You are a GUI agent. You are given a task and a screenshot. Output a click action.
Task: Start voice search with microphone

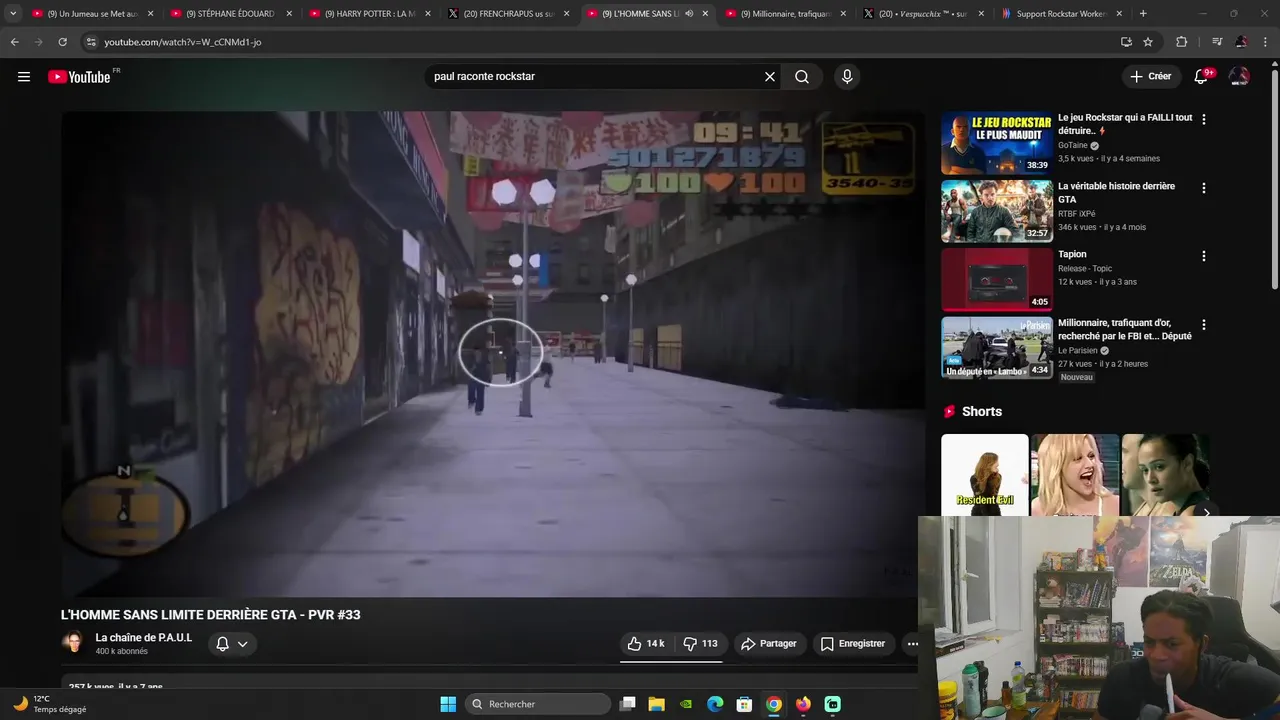(x=847, y=77)
